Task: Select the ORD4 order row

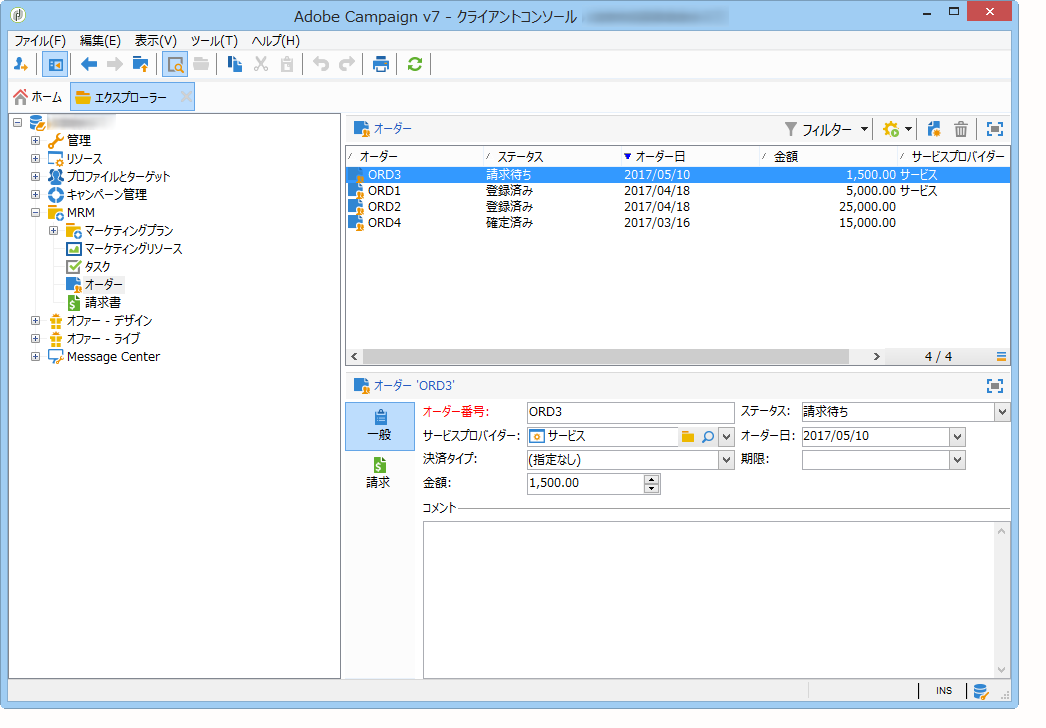Action: click(x=678, y=223)
